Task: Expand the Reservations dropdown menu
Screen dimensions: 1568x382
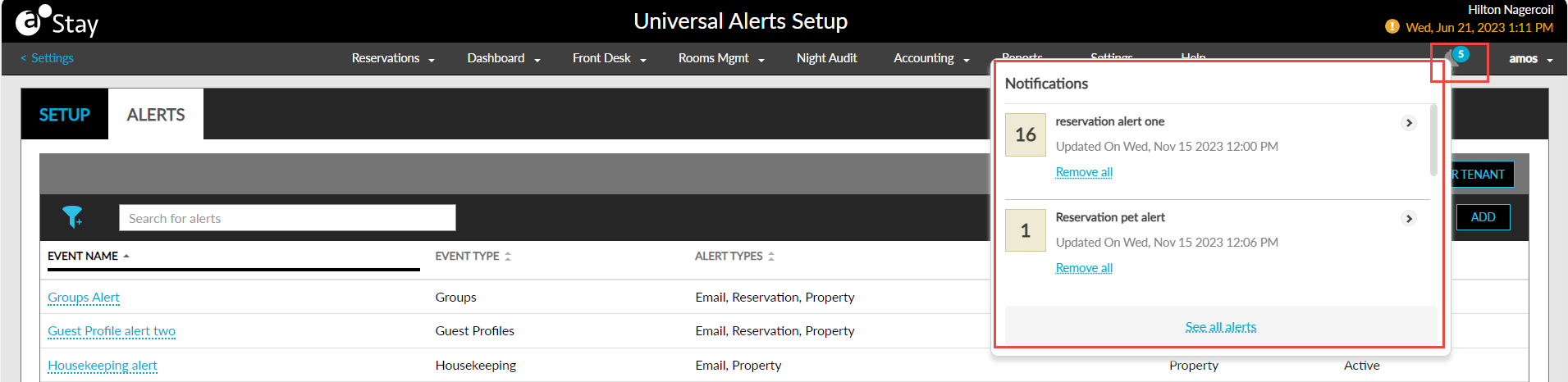Action: pos(393,58)
